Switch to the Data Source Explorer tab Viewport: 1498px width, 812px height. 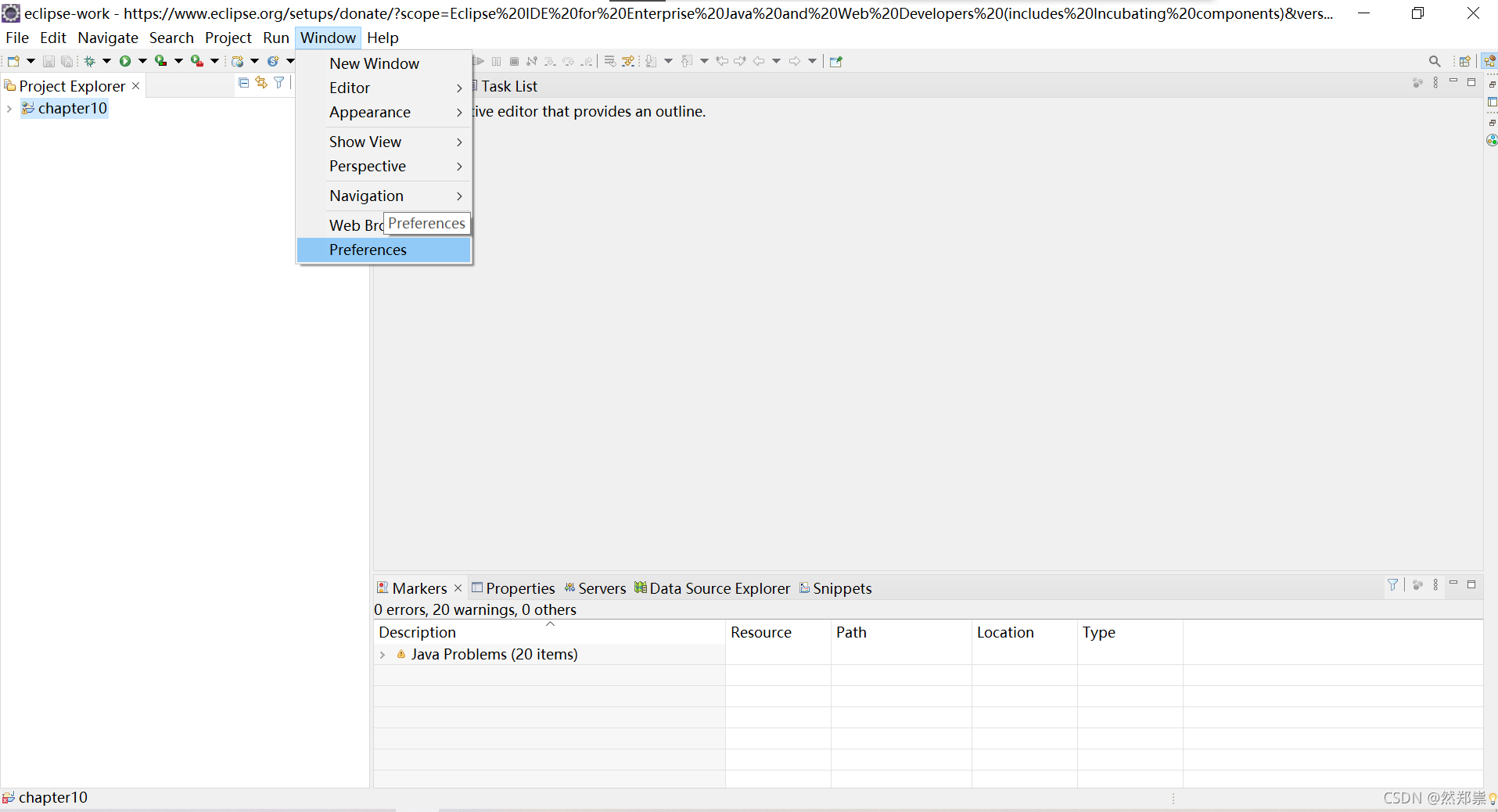718,588
